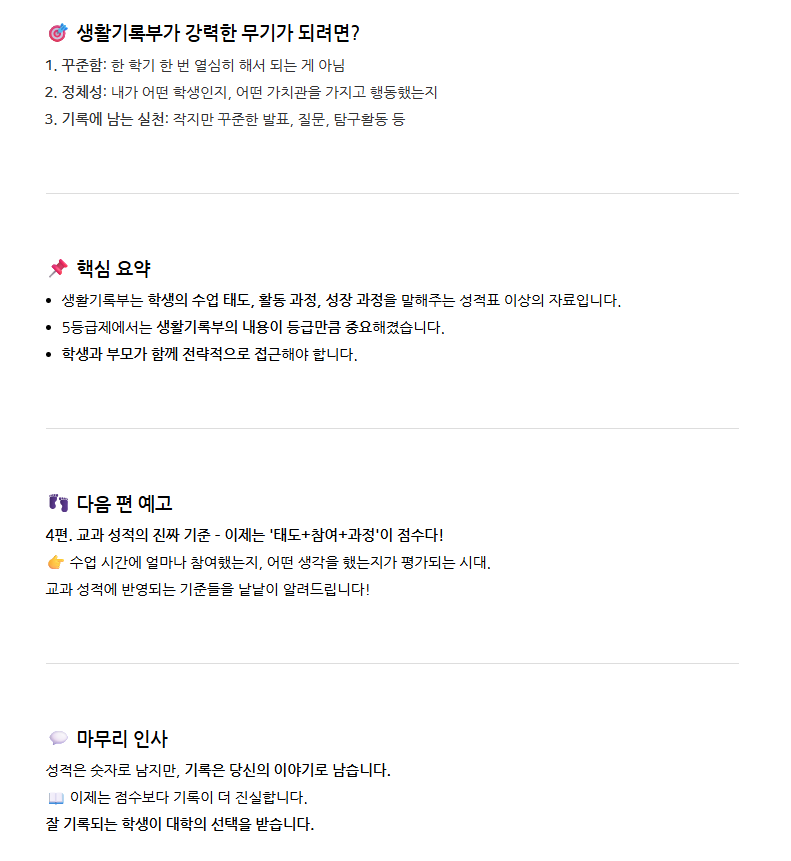Click the closing line 잘 기록되는 학생이

point(180,824)
